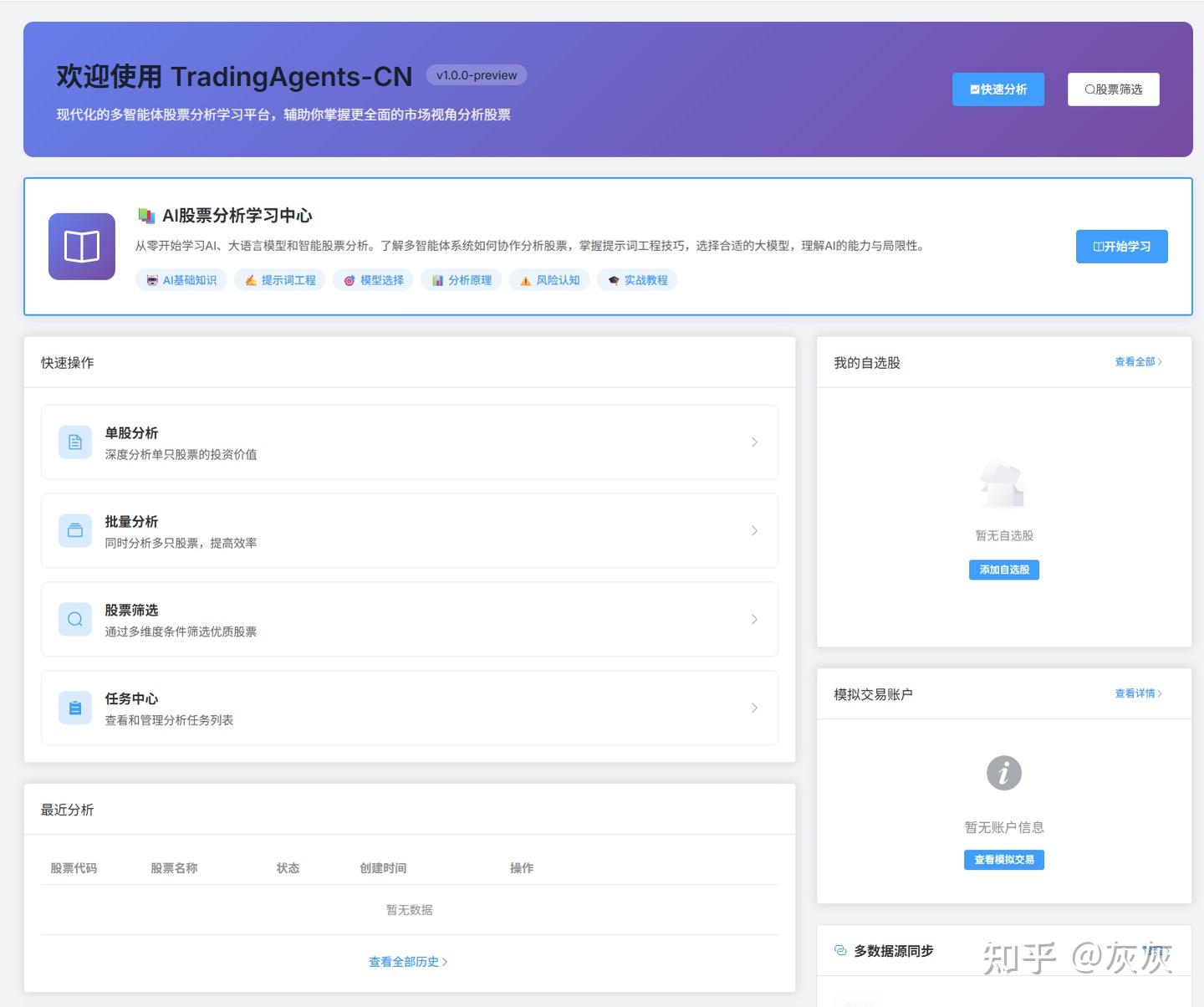The height and width of the screenshot is (1007, 1204).
Task: Open the 任务中心 clipboard icon
Action: (74, 707)
